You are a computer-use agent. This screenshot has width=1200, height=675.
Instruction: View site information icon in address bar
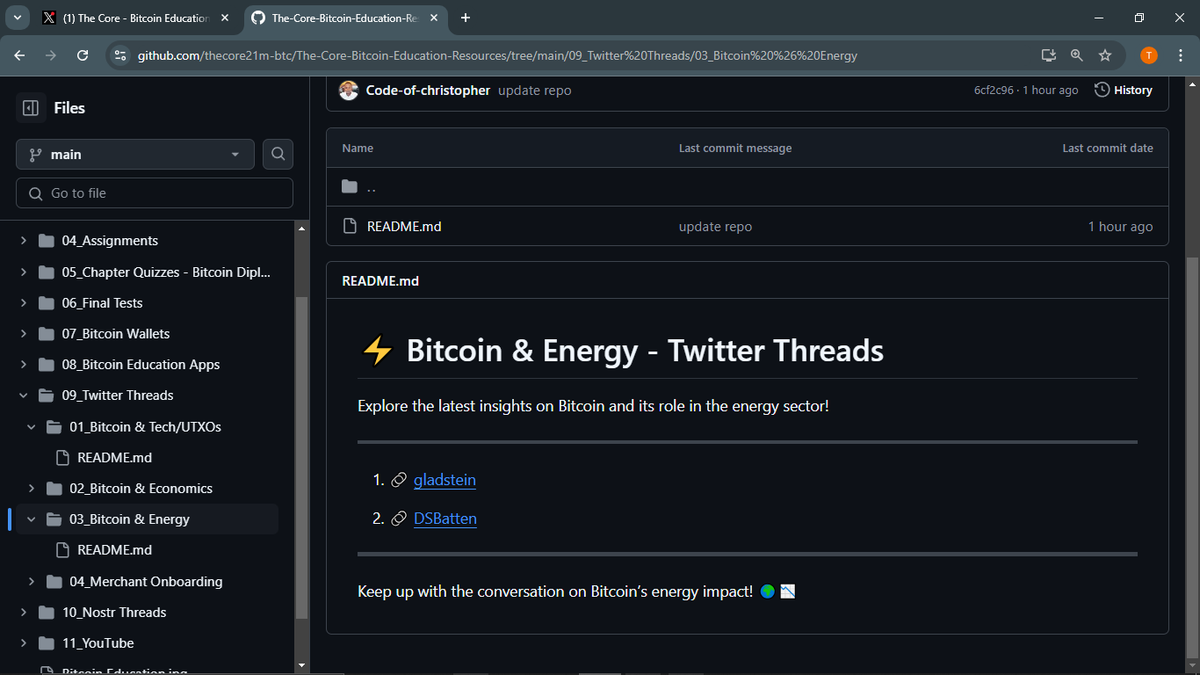click(120, 55)
